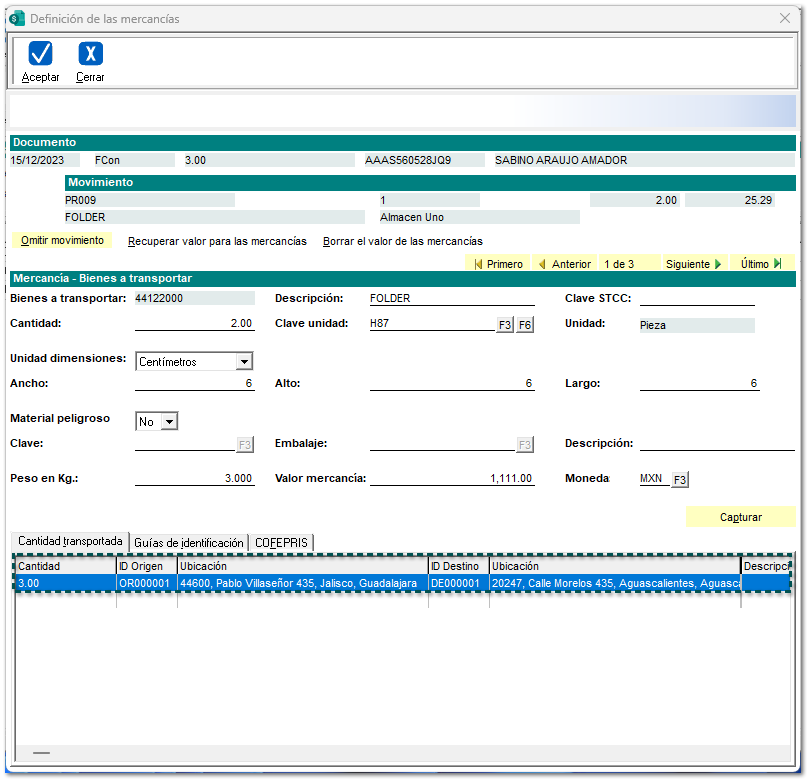
Task: Click the Capturar button
Action: (x=740, y=517)
